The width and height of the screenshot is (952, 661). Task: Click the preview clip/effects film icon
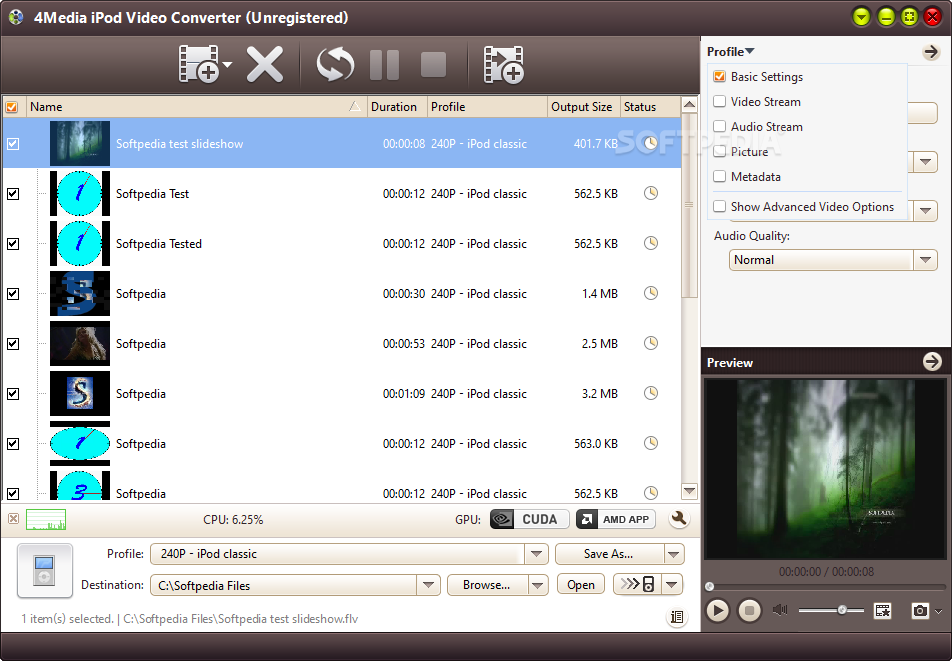[882, 610]
